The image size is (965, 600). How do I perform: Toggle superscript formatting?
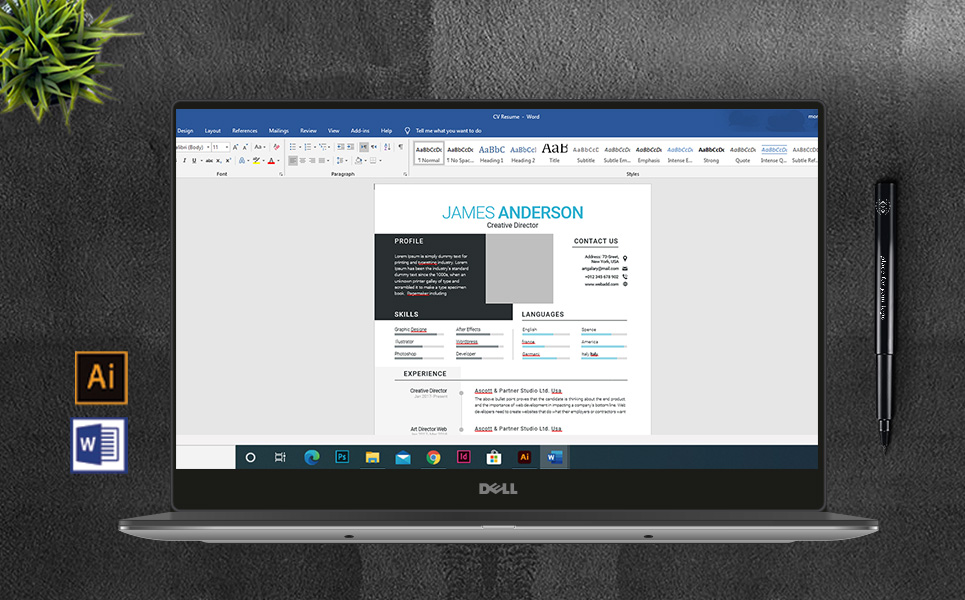(228, 161)
